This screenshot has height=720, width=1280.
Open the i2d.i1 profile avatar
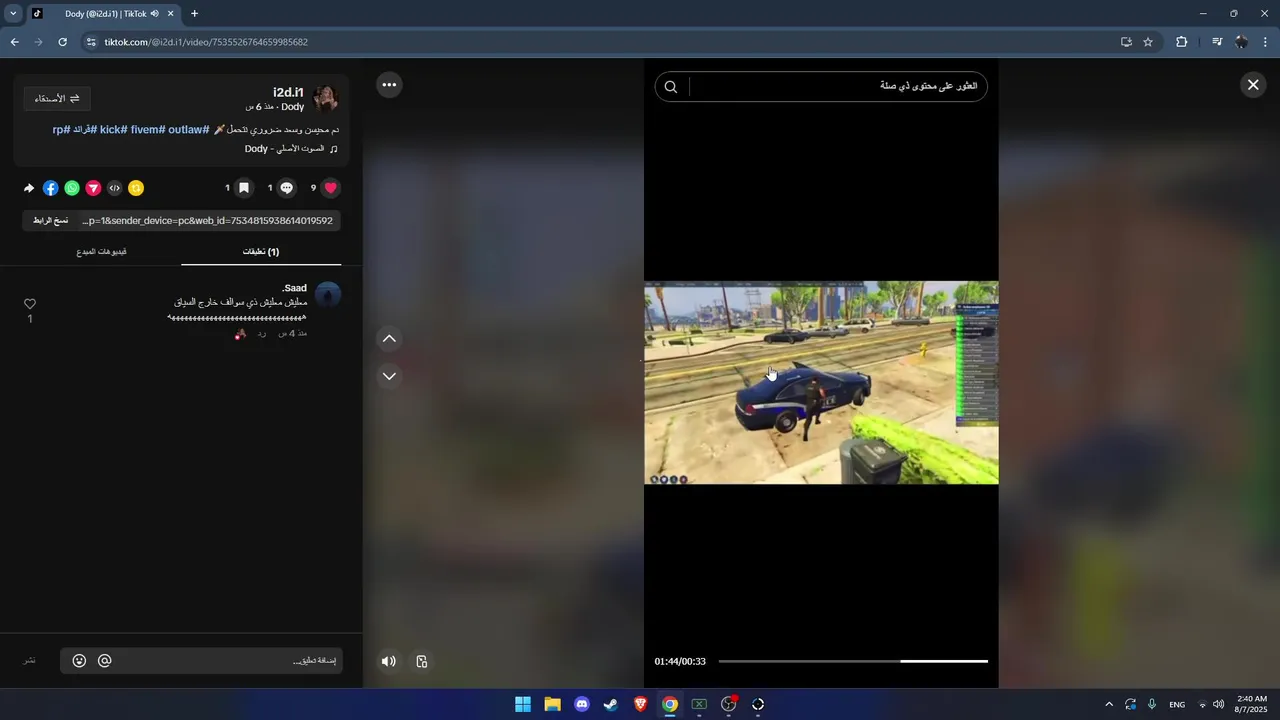click(x=326, y=98)
